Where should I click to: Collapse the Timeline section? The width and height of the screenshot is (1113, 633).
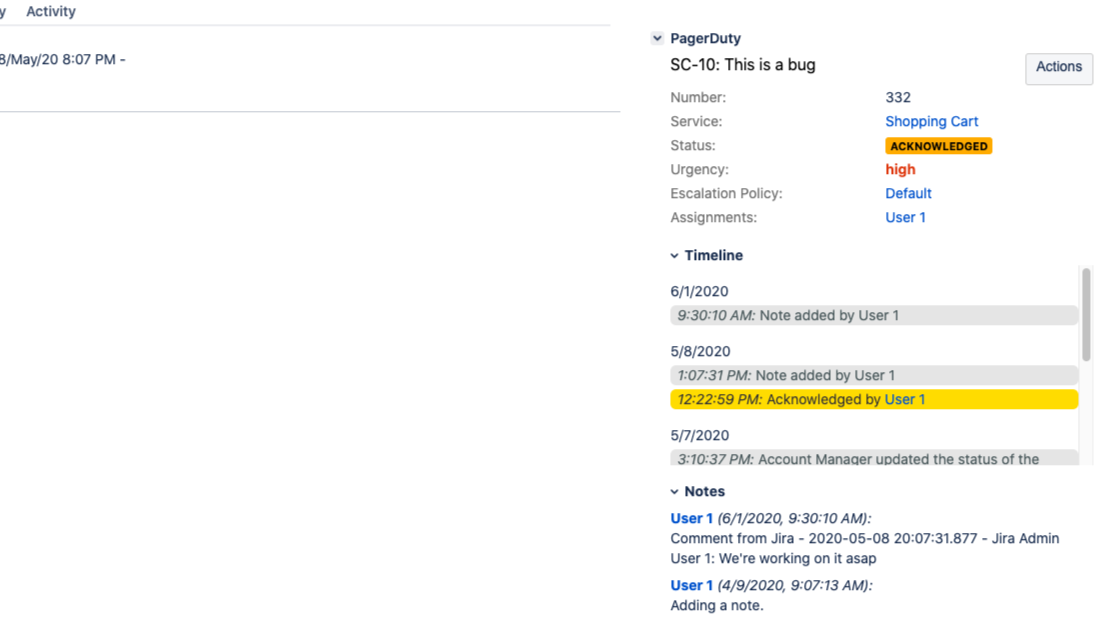(675, 256)
